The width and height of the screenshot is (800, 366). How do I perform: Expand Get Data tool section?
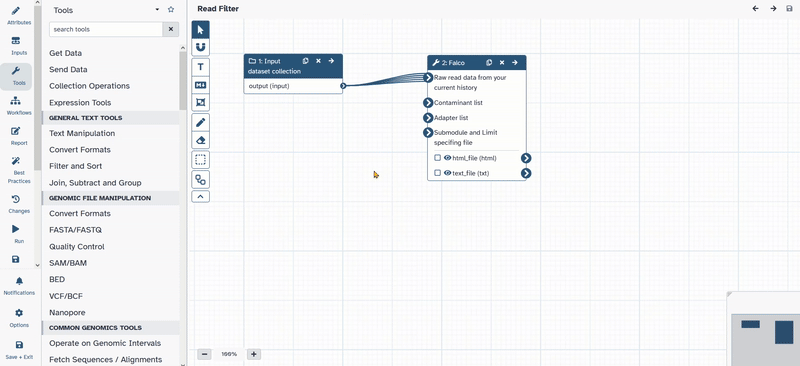click(65, 53)
